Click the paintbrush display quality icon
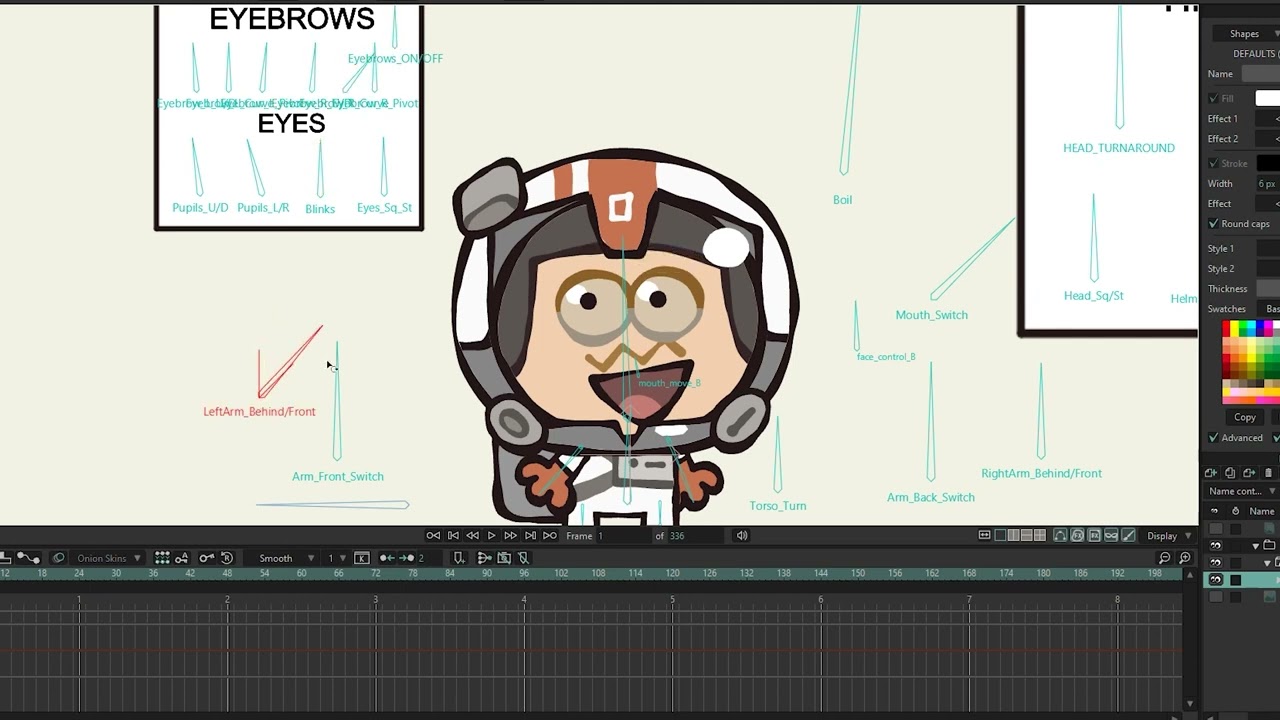The width and height of the screenshot is (1280, 720). 1129,536
